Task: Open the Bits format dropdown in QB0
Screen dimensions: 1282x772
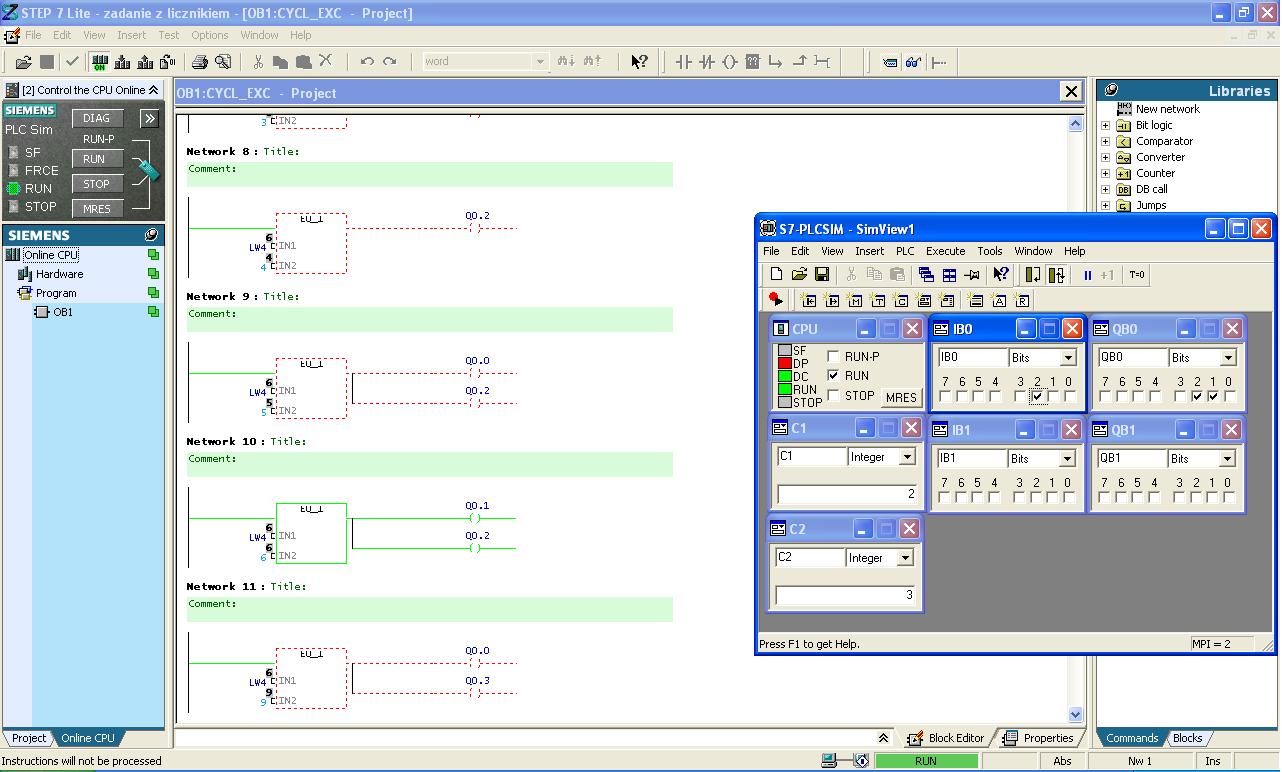Action: (x=1228, y=358)
